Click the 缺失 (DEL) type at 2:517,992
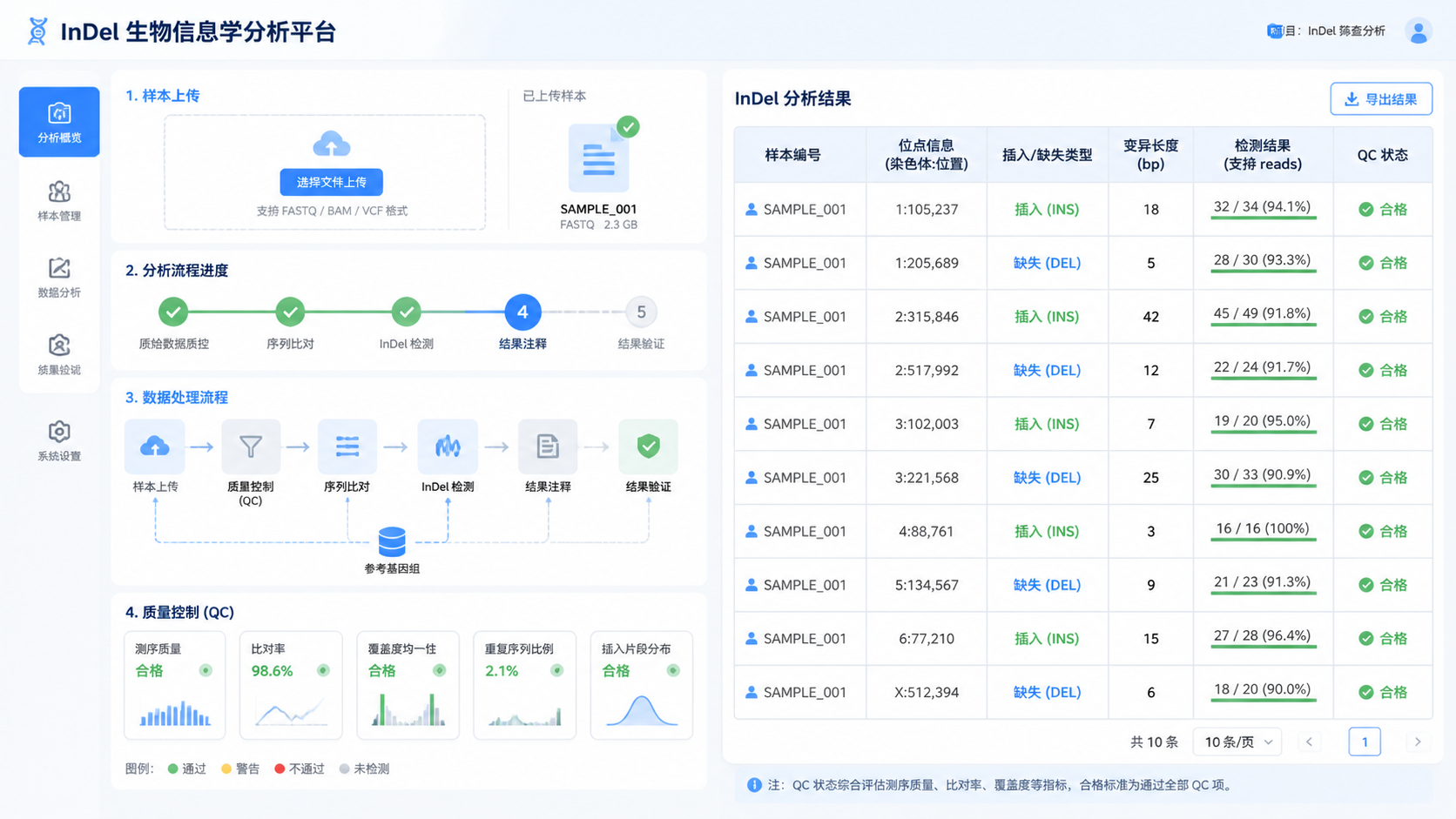Screen dimensions: 1456x819 tap(1047, 370)
